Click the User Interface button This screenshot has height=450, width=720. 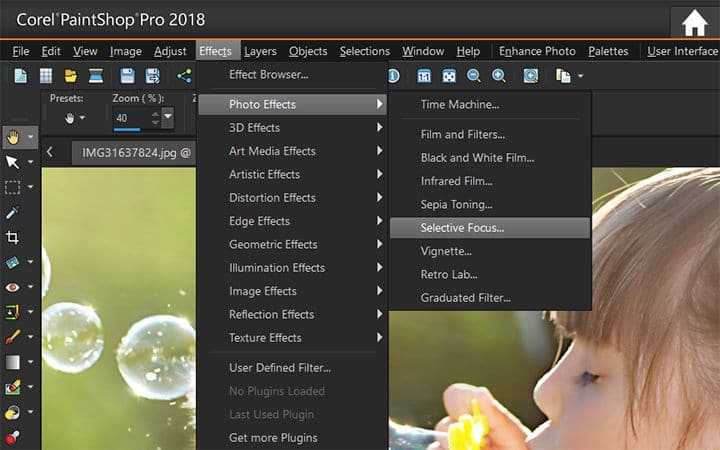point(682,51)
